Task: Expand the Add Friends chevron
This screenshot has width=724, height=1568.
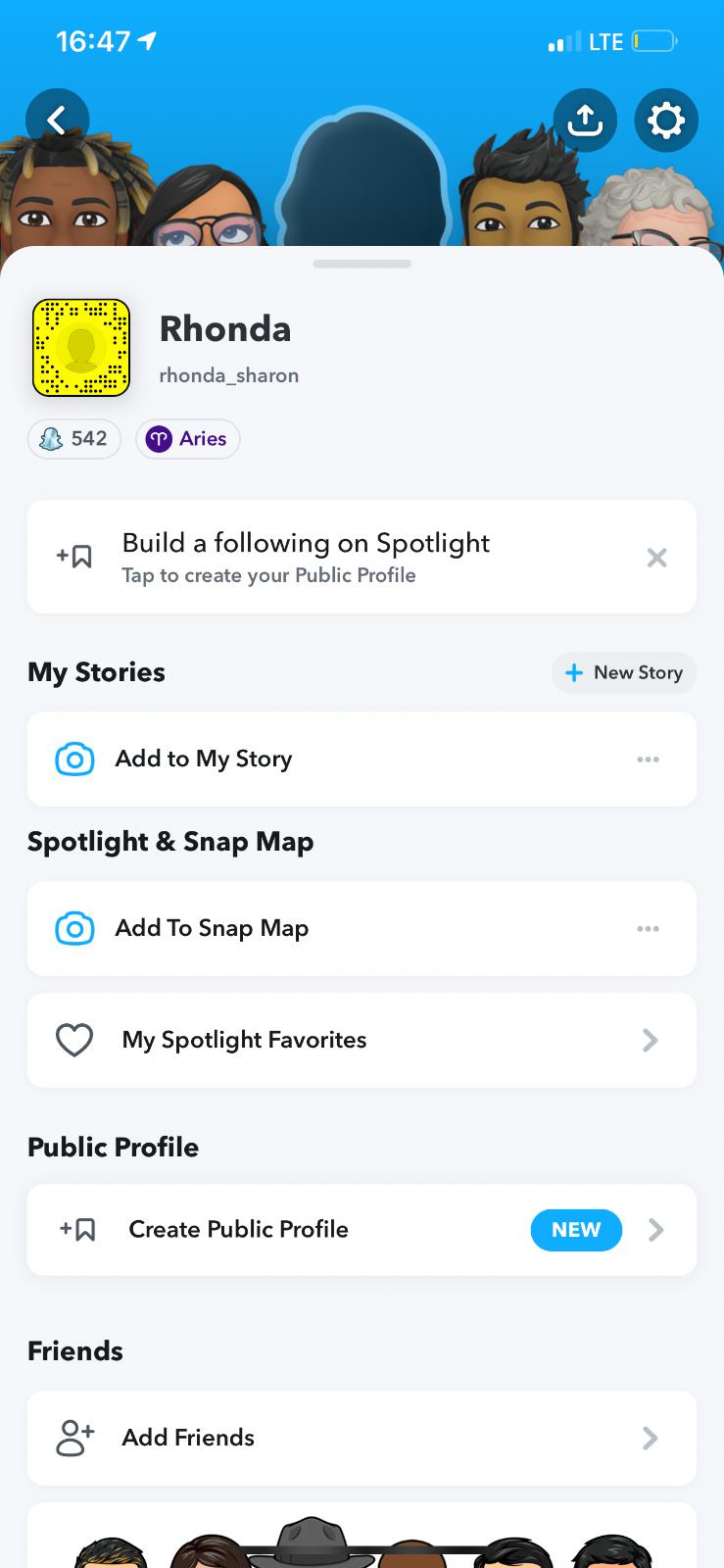Action: click(x=650, y=1438)
